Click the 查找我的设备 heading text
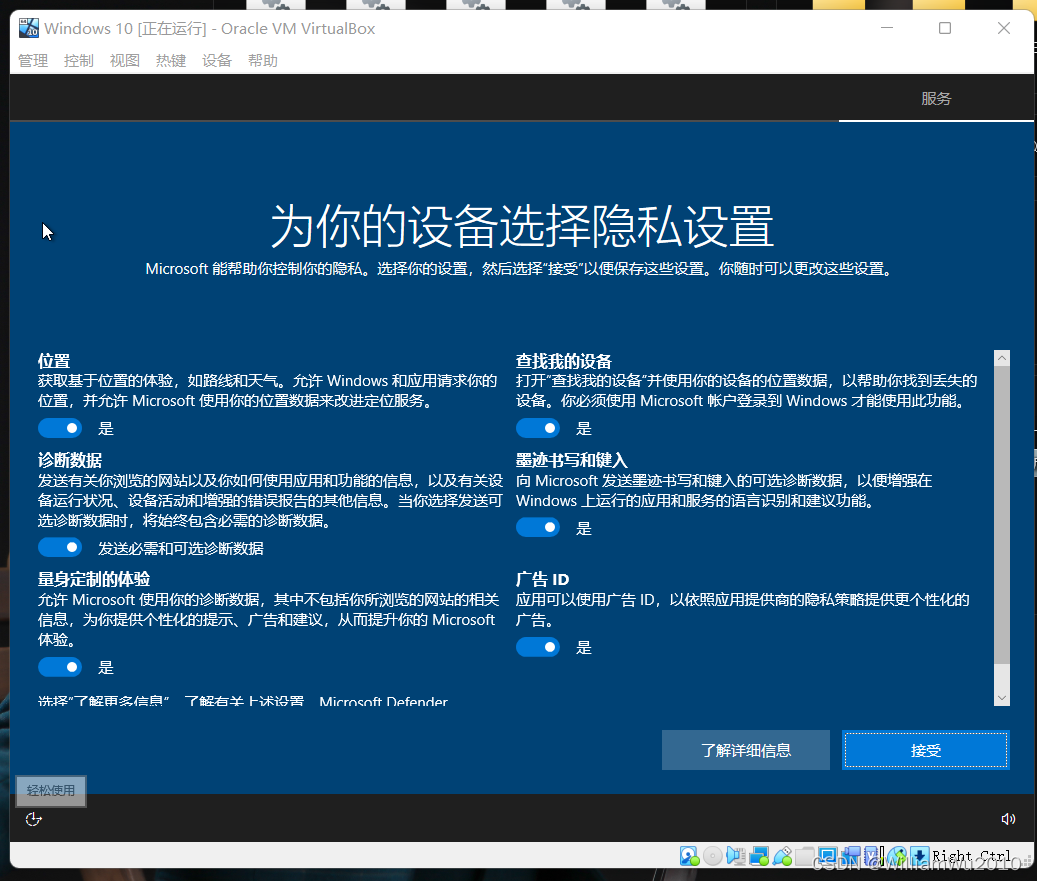This screenshot has height=881, width=1037. pos(563,361)
